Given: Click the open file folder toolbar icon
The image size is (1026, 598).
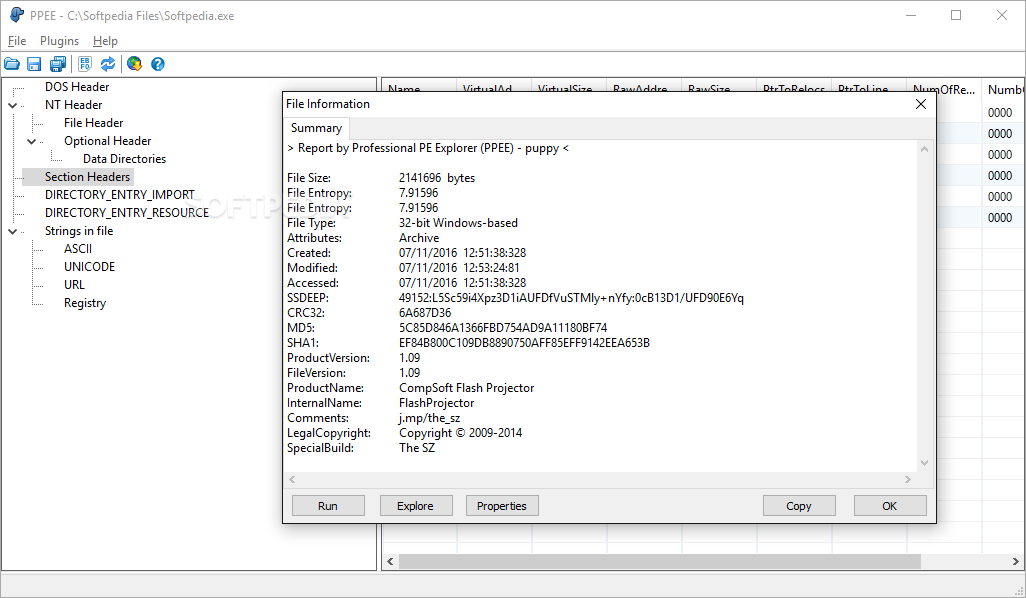Looking at the screenshot, I should pyautogui.click(x=12, y=64).
